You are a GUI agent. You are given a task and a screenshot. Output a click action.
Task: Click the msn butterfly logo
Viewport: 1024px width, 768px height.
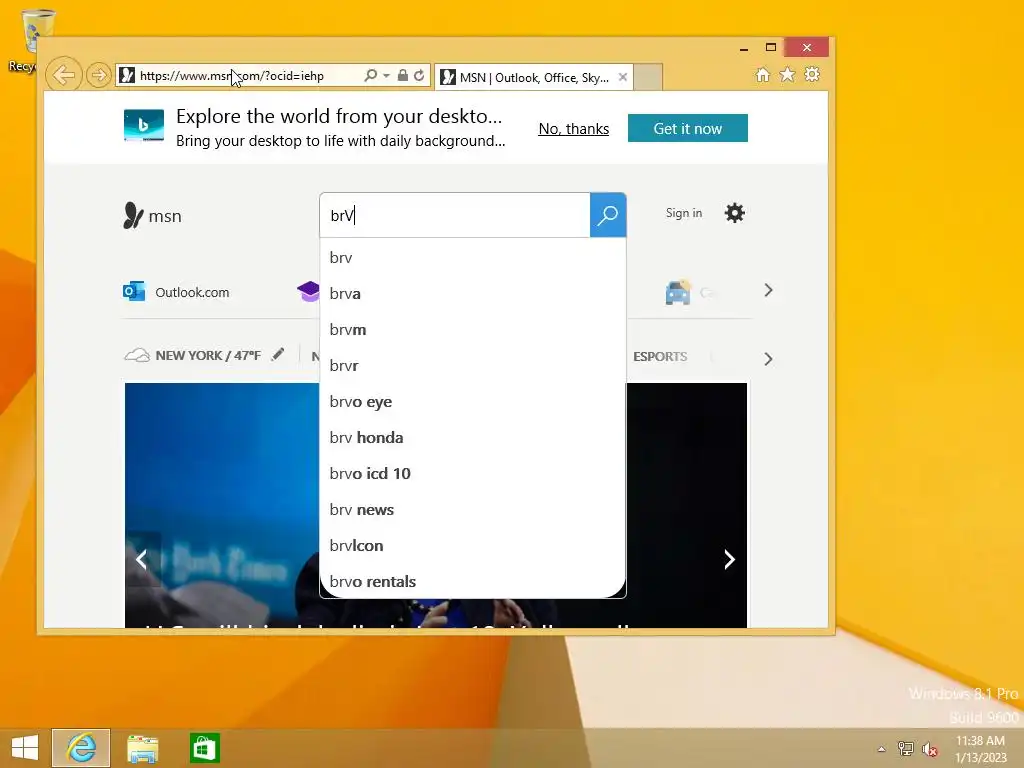pos(152,216)
